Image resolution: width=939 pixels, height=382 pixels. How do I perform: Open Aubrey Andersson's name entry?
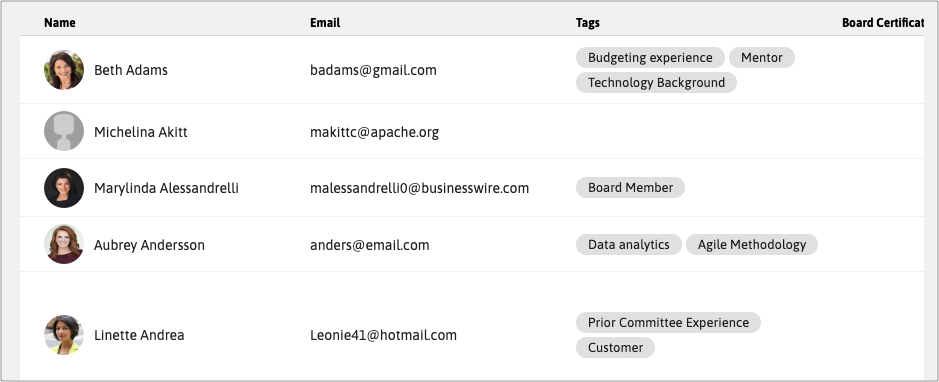(x=149, y=245)
